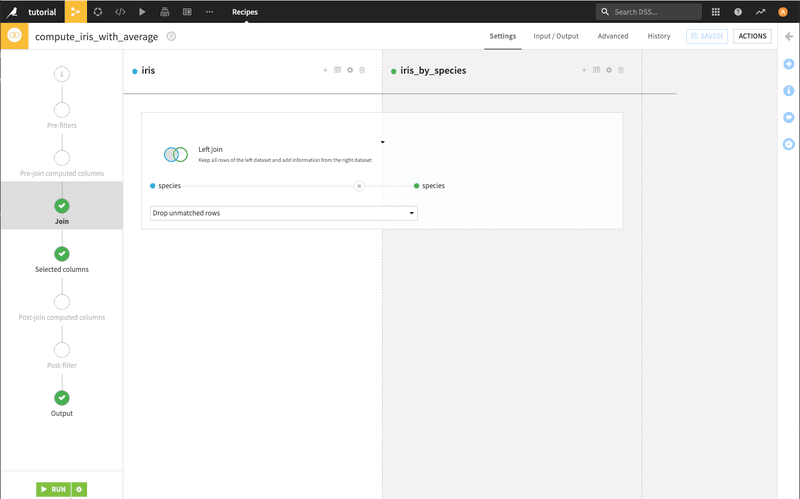Delete iris_by_species with trash icon
The height and width of the screenshot is (499, 800).
(621, 70)
